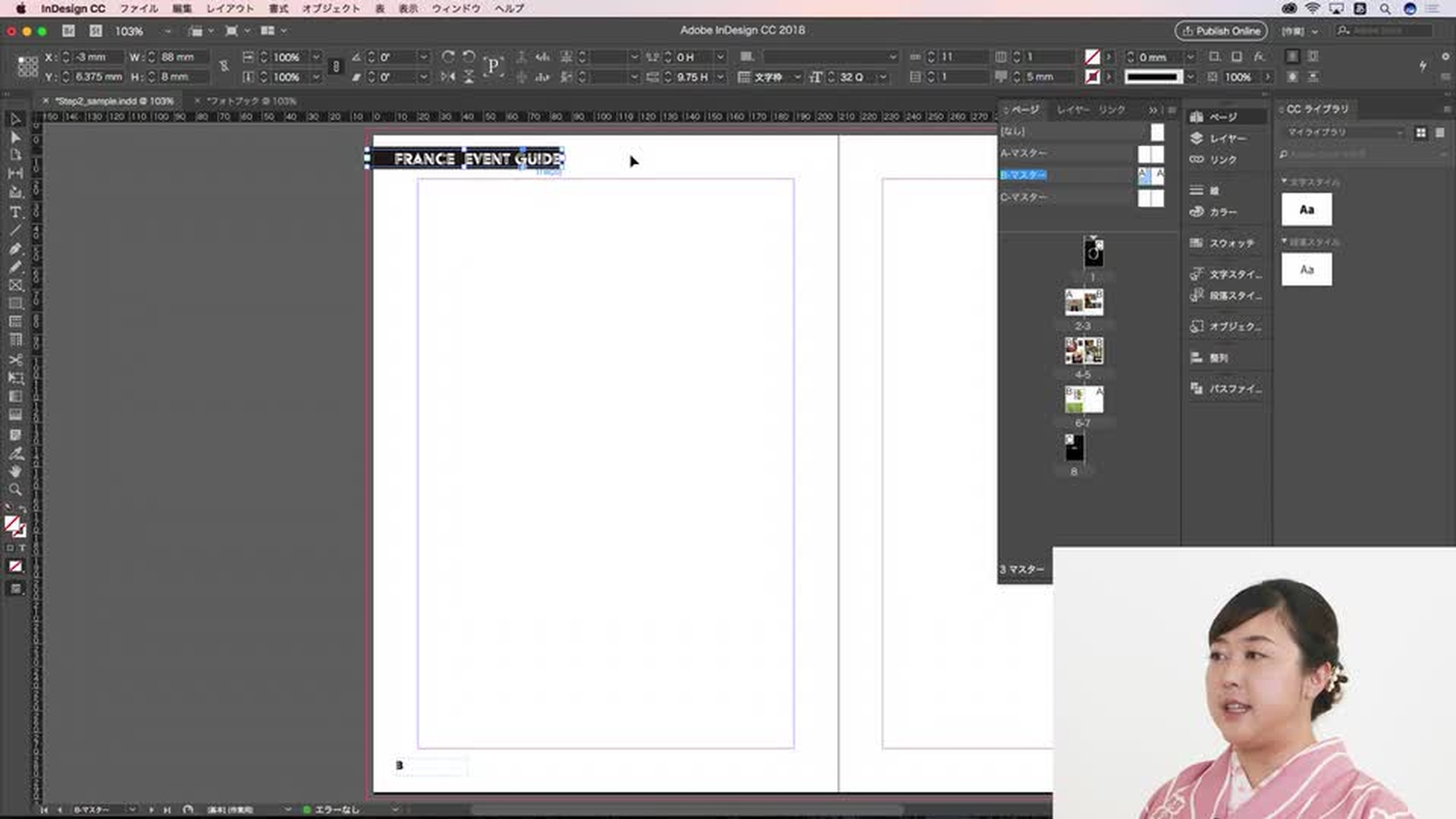Switch to the Layers tab in Pages panel

click(1072, 110)
